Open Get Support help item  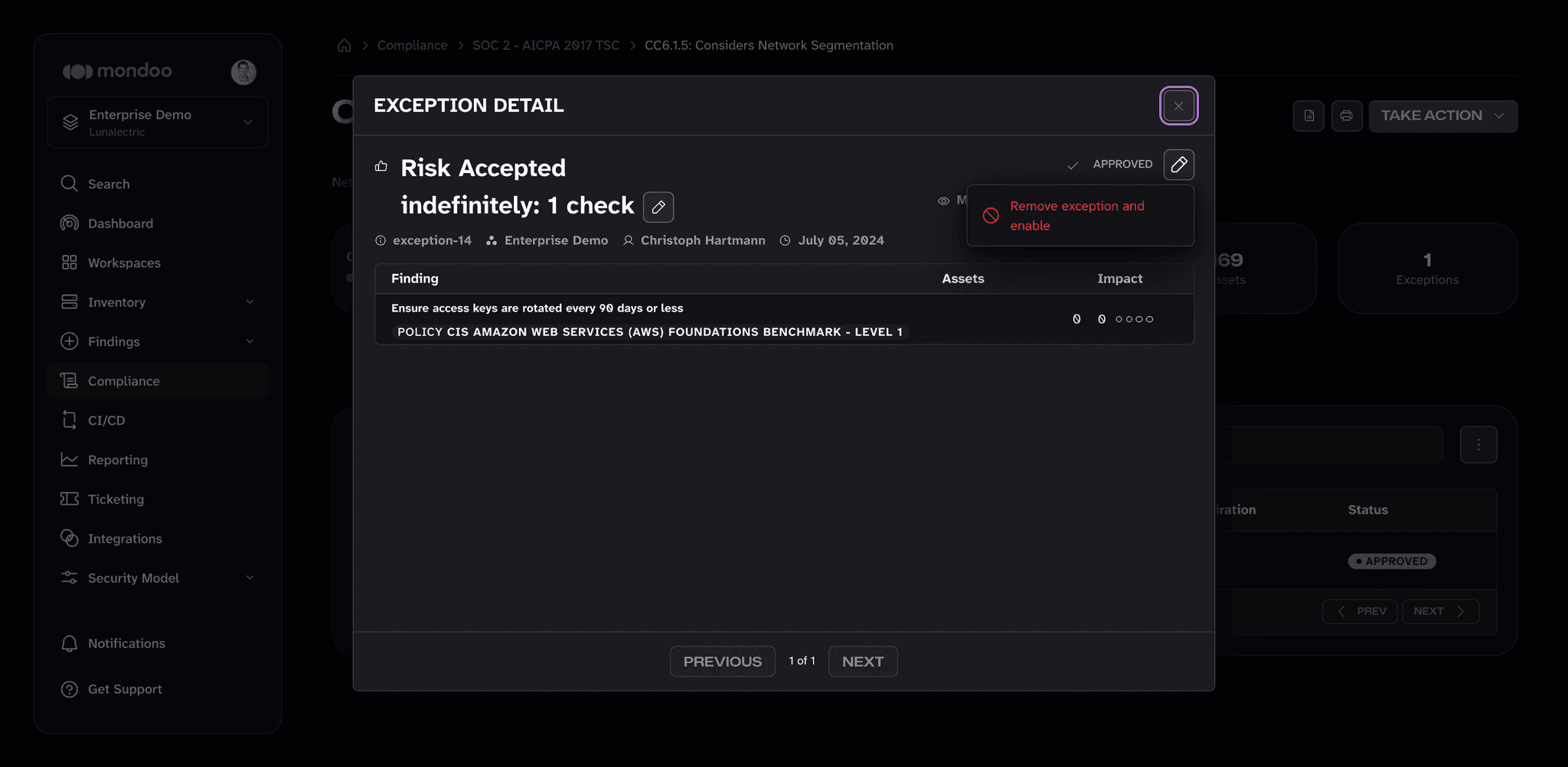click(157, 689)
